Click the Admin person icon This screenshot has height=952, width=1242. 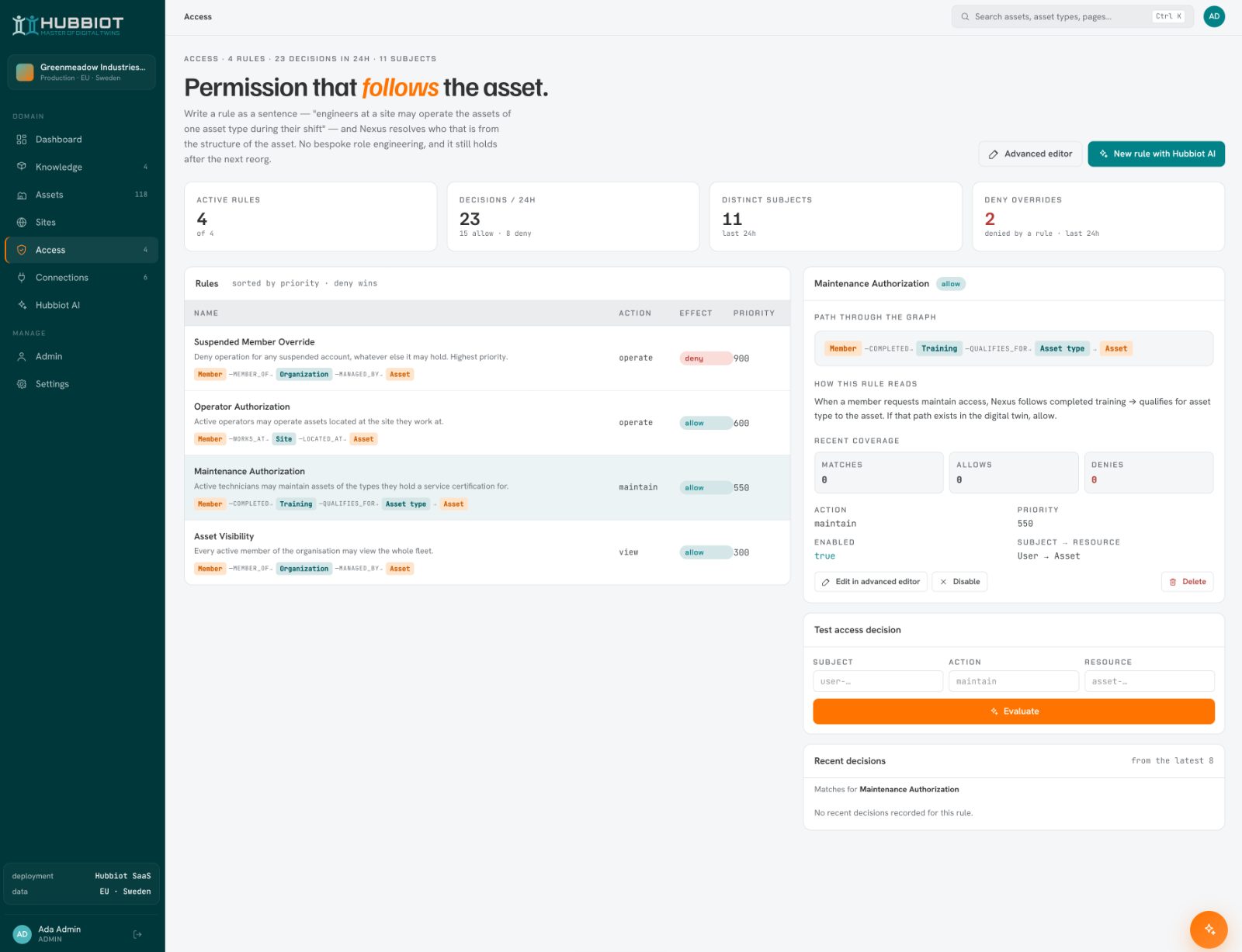pos(22,357)
